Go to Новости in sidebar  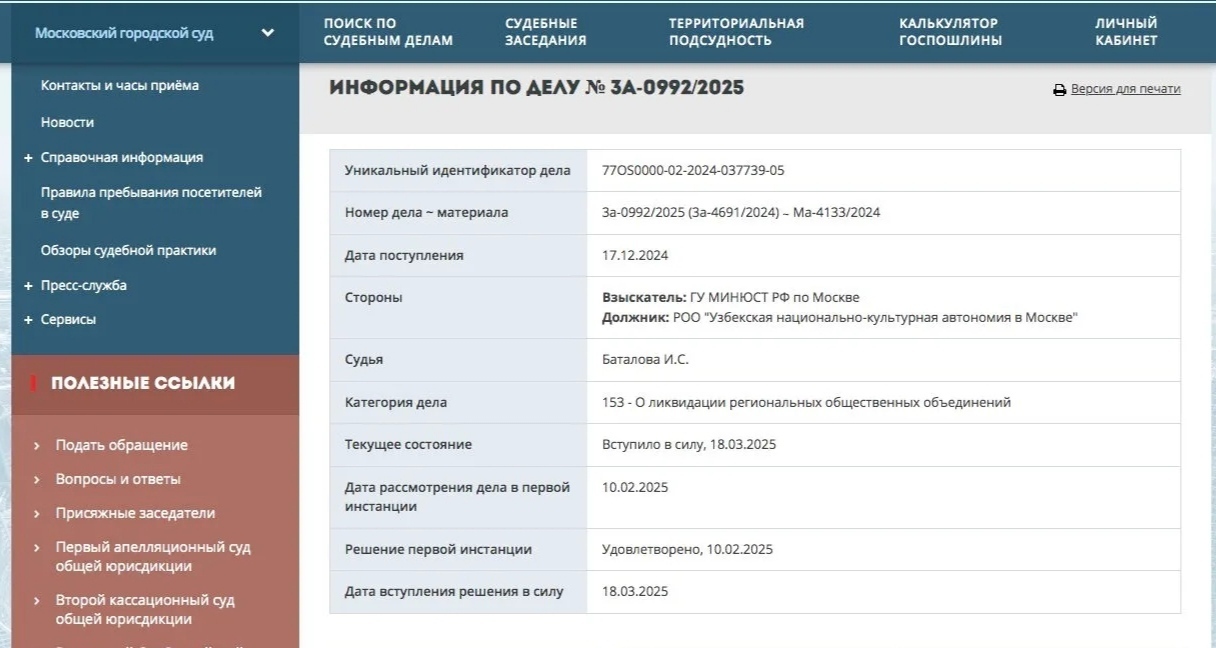pos(67,122)
